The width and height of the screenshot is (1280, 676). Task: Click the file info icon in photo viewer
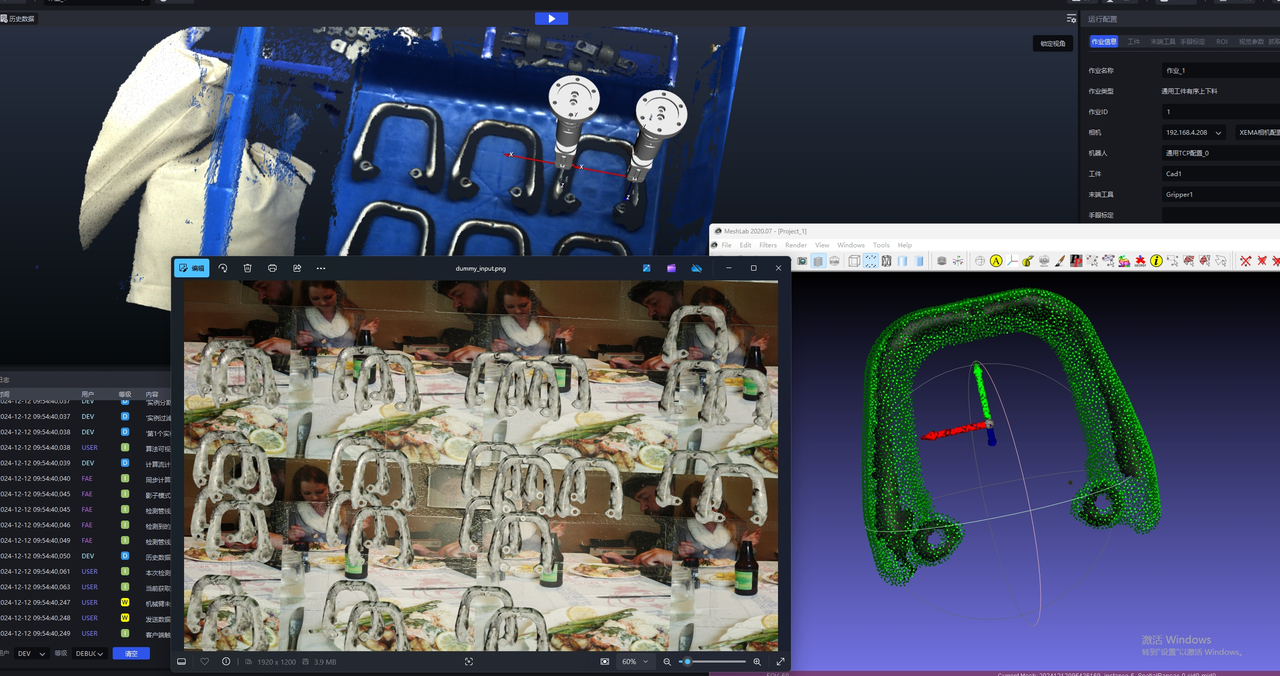click(x=226, y=662)
